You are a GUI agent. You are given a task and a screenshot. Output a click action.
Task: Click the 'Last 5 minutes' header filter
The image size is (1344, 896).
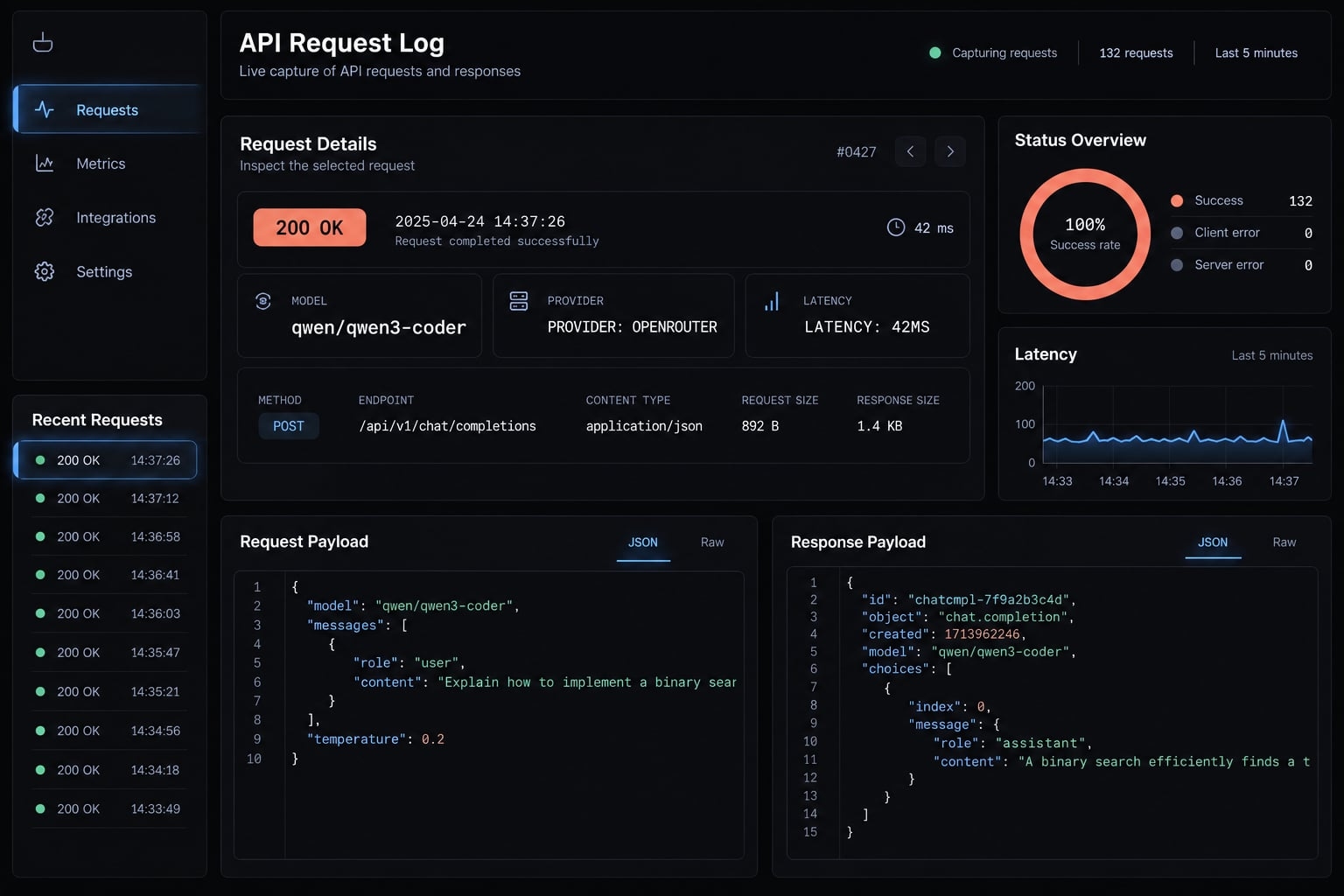point(1256,53)
